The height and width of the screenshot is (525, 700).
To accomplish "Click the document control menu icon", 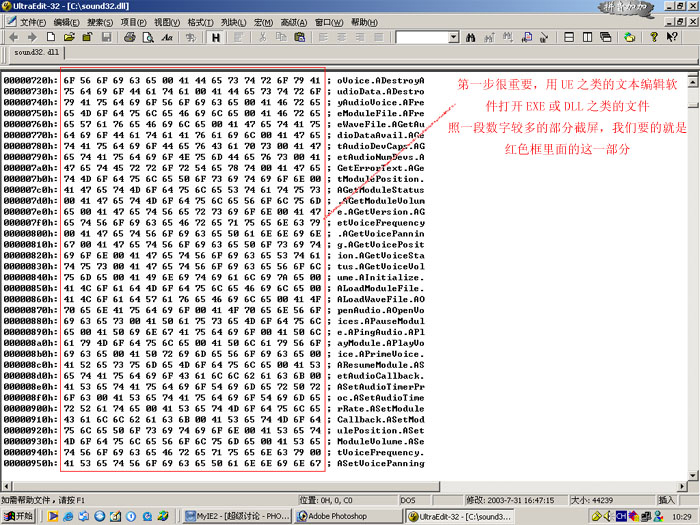I will 11,21.
